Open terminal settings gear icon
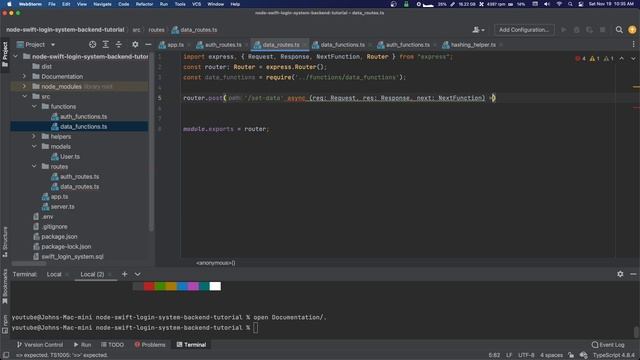This screenshot has height=360, width=640. (620, 274)
